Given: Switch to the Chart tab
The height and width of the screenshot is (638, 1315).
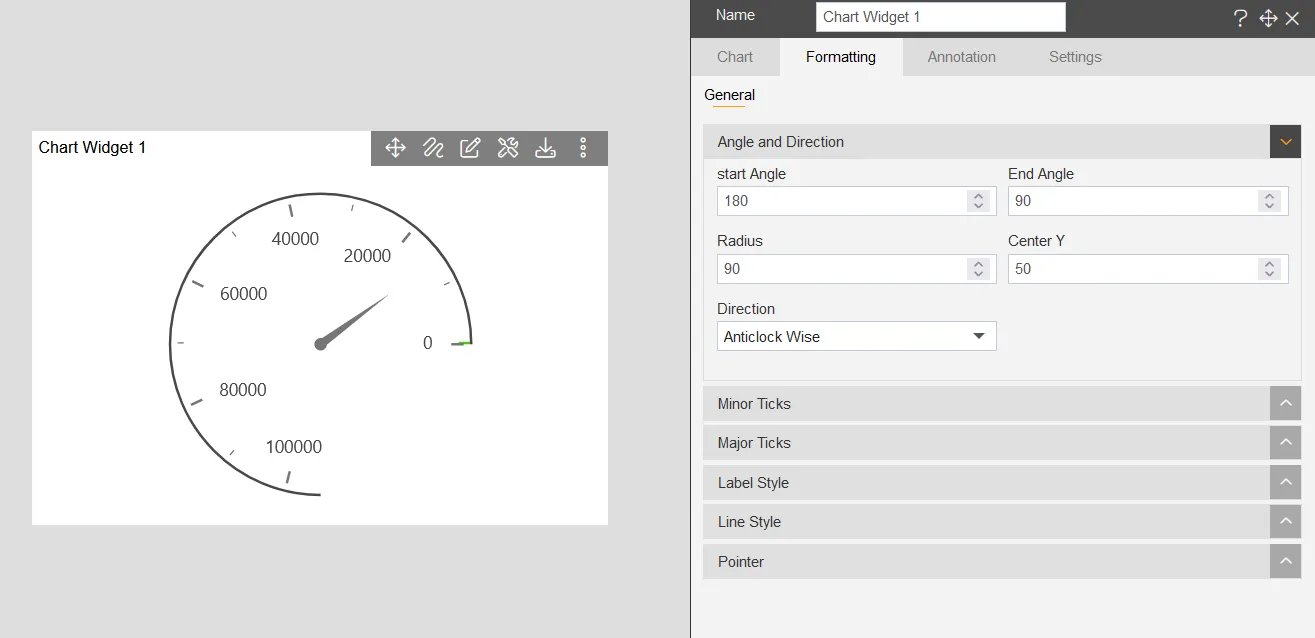Looking at the screenshot, I should [735, 57].
